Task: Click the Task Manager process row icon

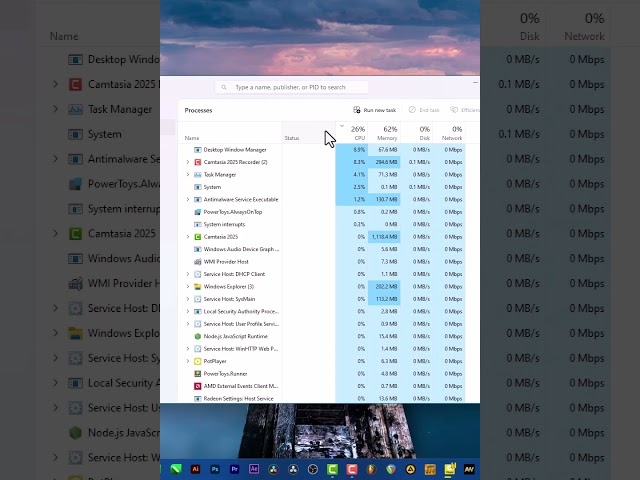Action: click(x=198, y=175)
